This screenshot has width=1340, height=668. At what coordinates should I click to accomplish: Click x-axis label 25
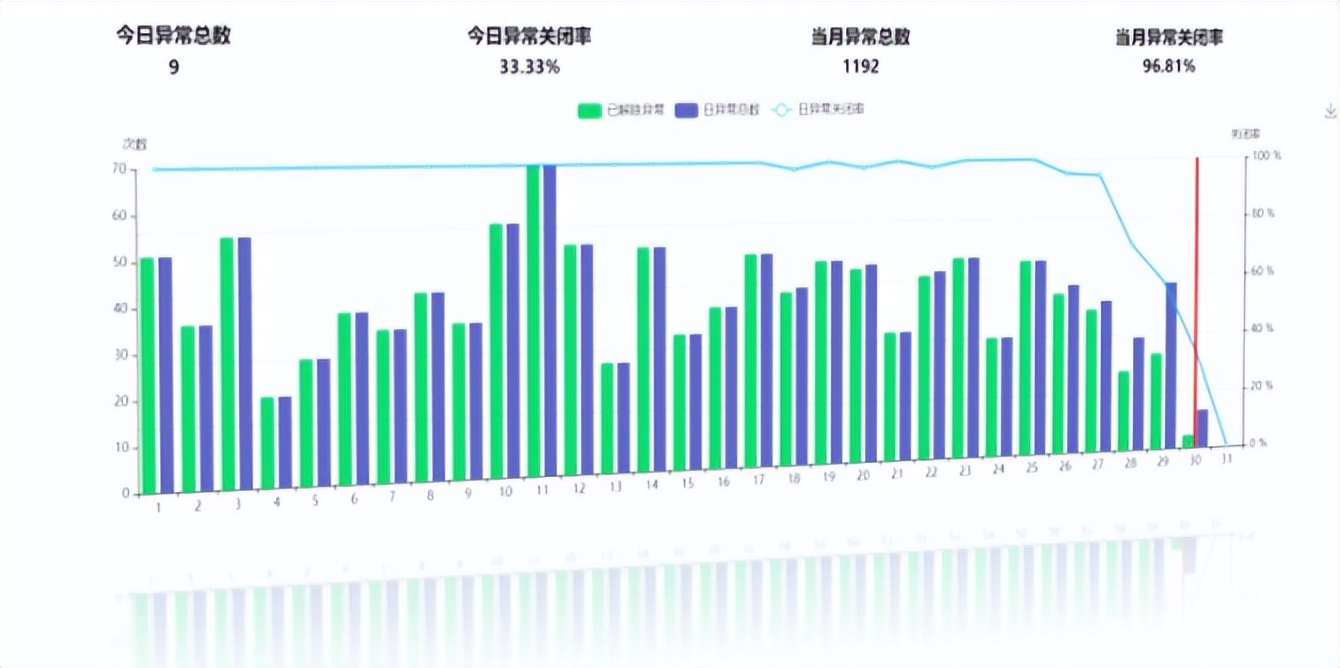click(1032, 467)
